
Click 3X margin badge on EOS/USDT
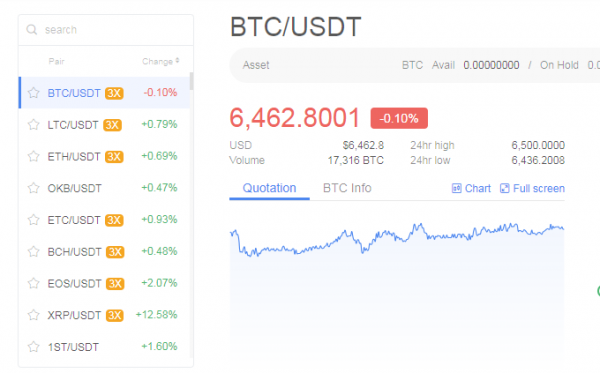115,283
